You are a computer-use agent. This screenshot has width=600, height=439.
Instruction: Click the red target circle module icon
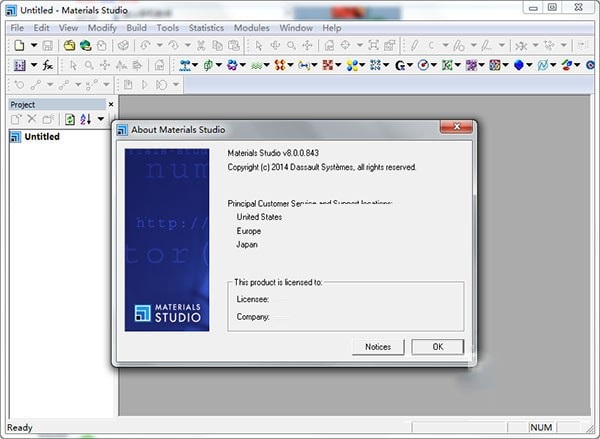tap(423, 65)
